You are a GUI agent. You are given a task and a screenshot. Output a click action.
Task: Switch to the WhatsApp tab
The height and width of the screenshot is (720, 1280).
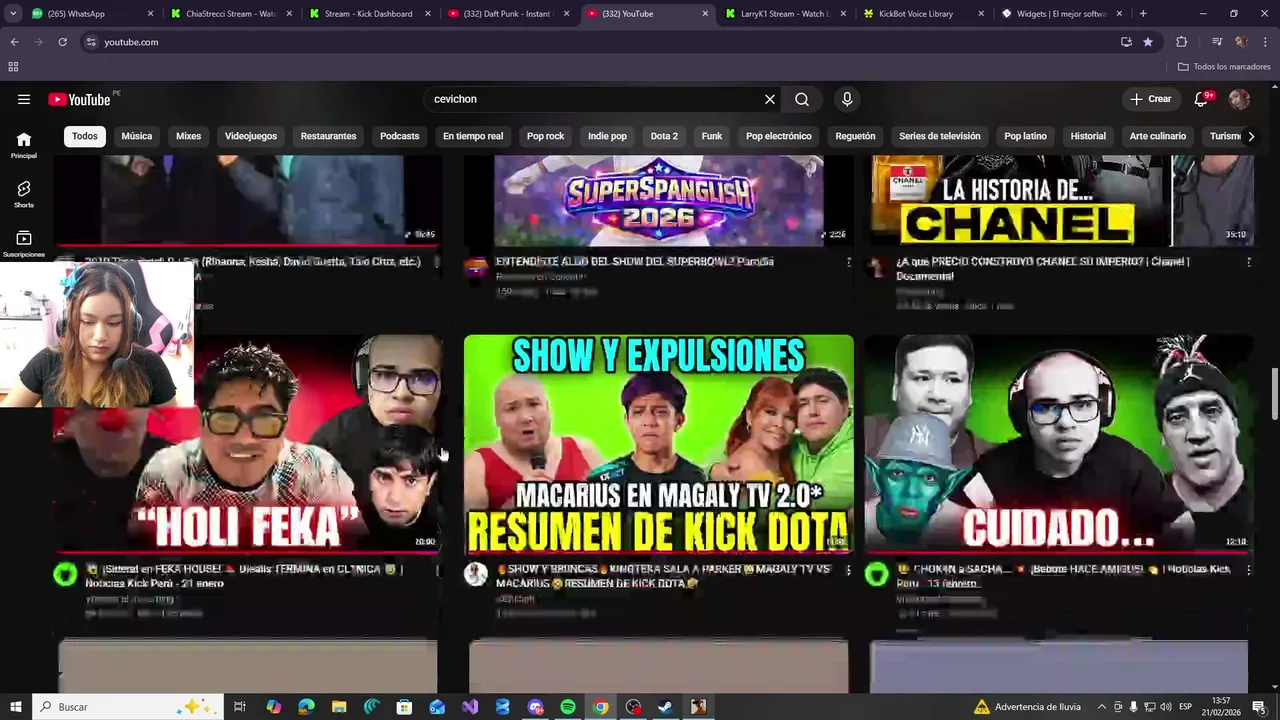point(90,14)
